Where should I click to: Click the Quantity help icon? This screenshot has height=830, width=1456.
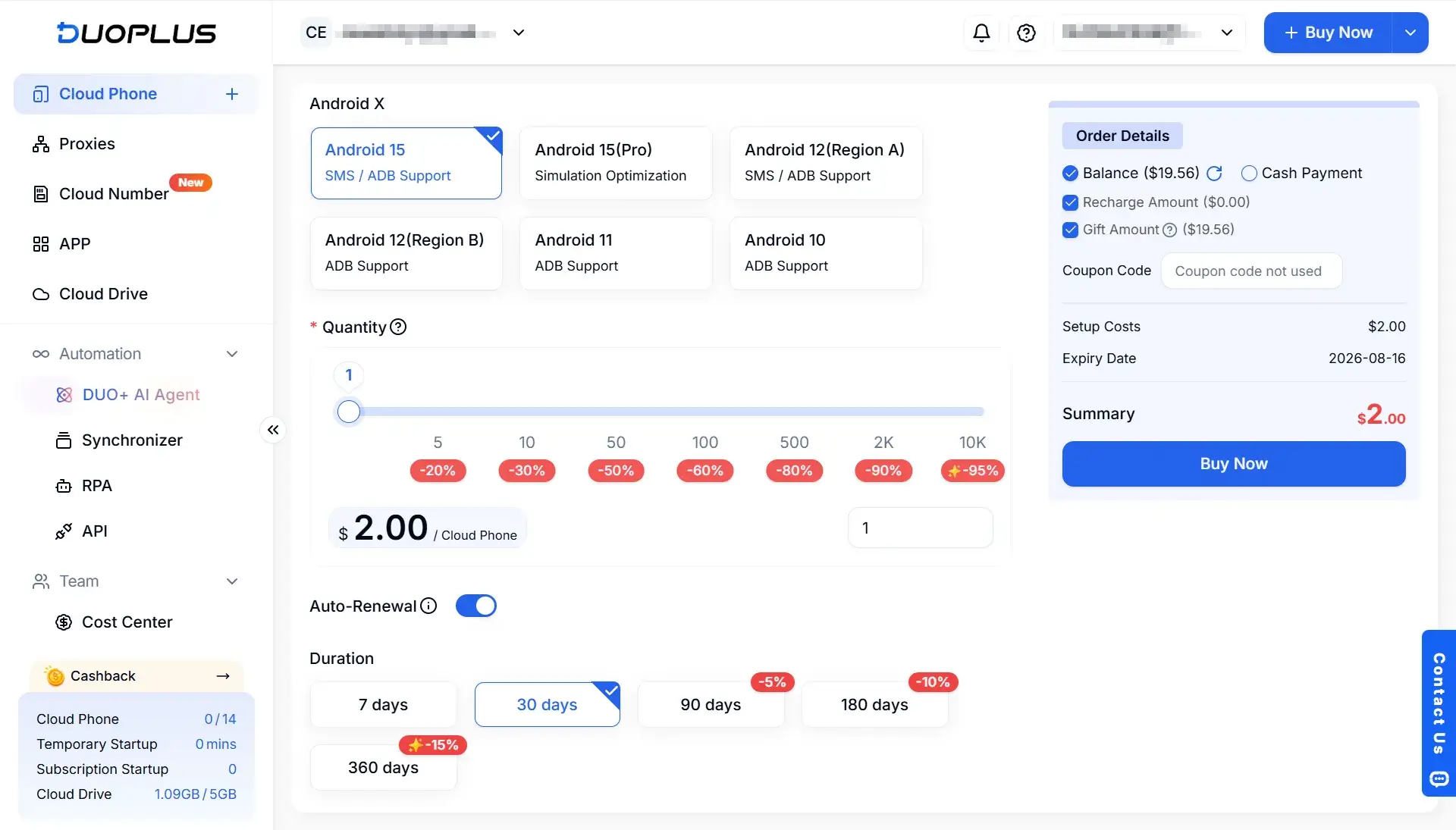pos(398,327)
